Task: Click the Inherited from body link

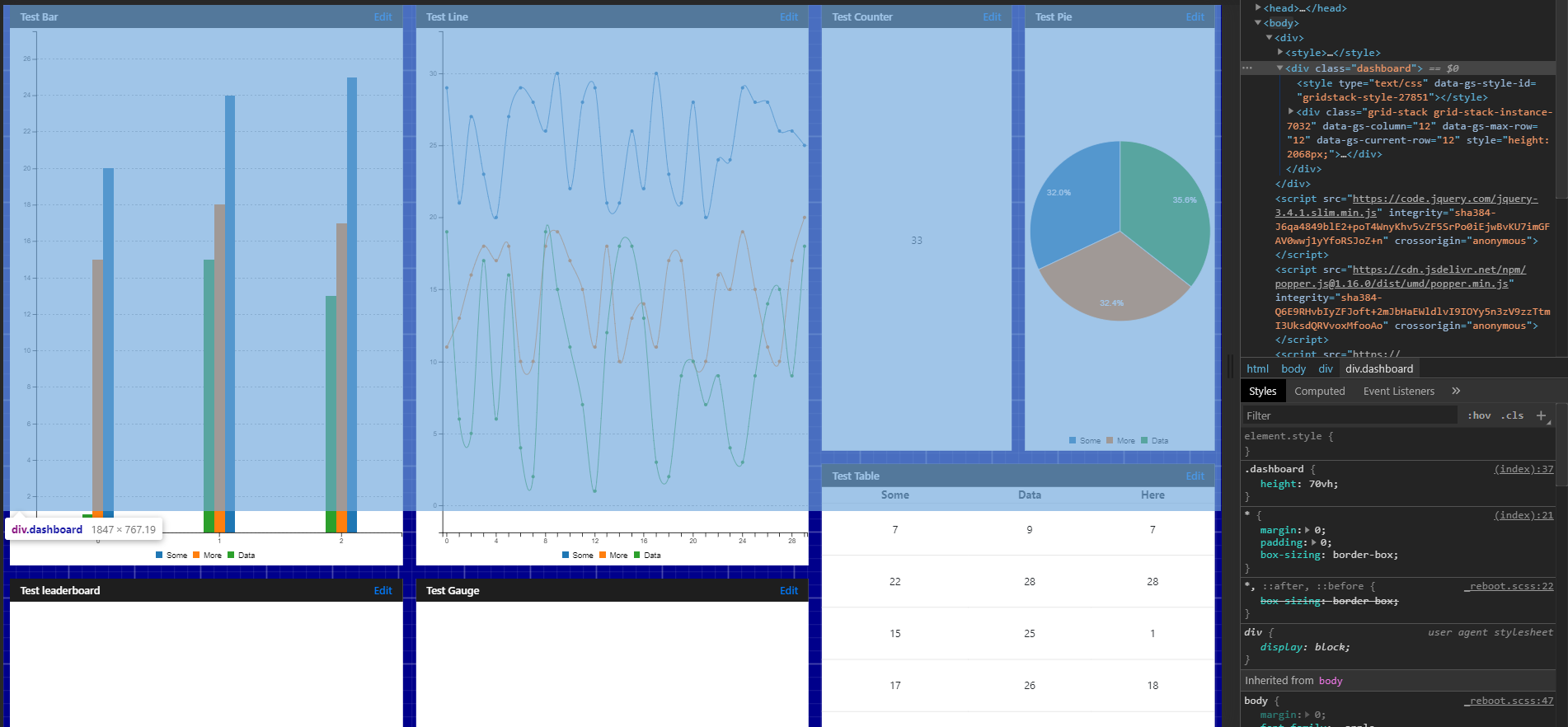Action: click(1331, 680)
